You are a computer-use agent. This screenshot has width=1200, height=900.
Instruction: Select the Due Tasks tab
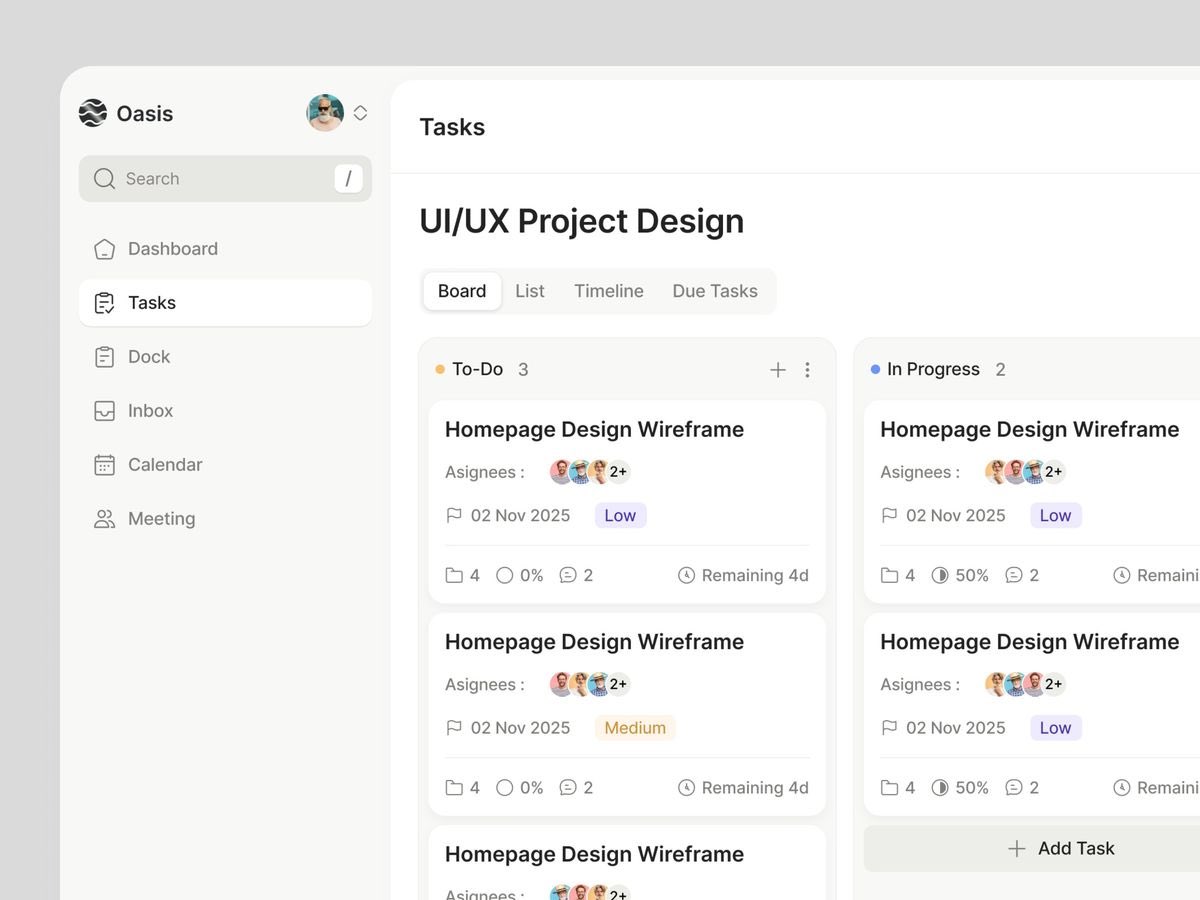[x=714, y=291]
